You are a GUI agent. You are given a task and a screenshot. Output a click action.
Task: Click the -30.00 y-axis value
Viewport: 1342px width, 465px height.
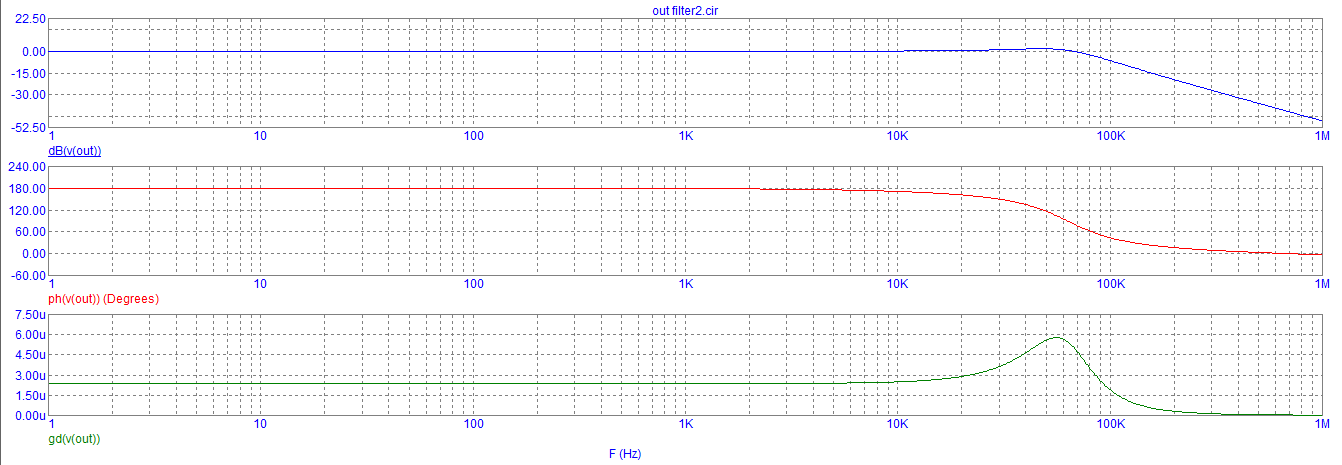[27, 94]
